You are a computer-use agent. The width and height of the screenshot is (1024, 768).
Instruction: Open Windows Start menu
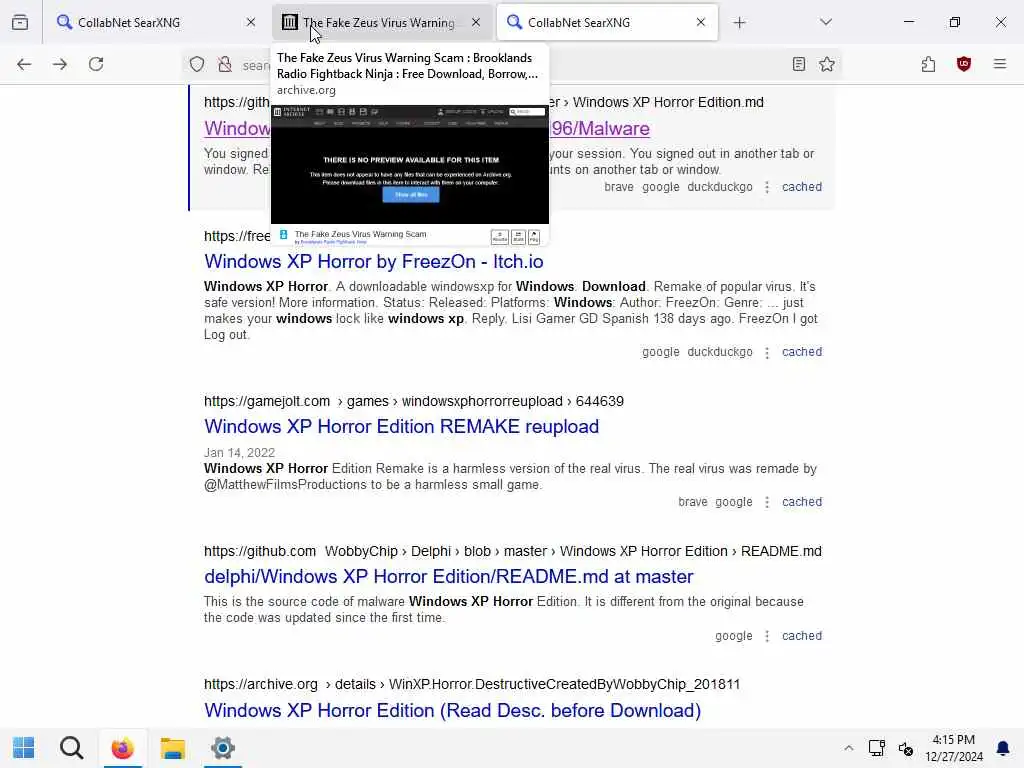click(x=24, y=748)
